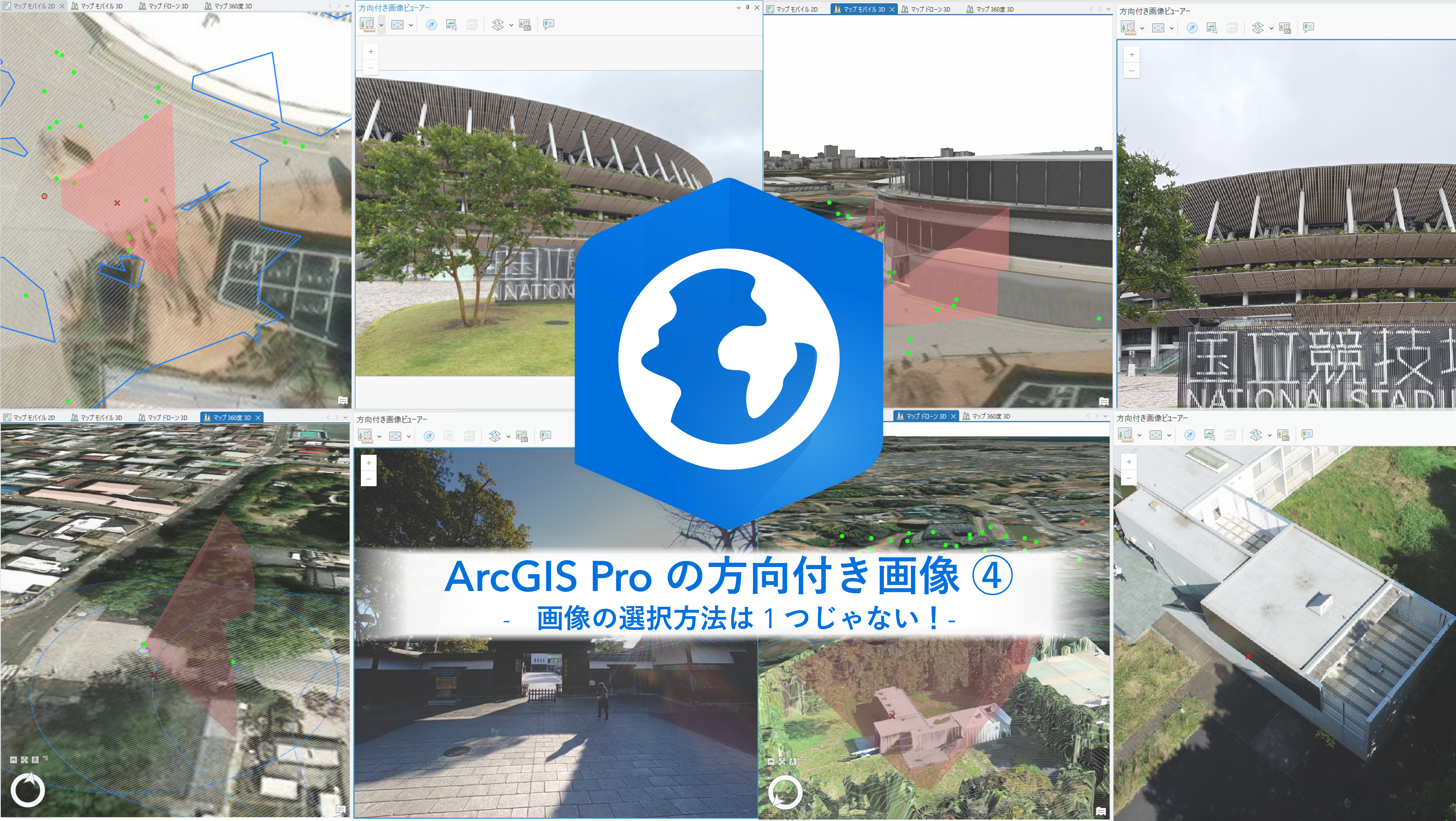This screenshot has height=821, width=1456.
Task: Close the マップ 360度 3D tab
Action: pyautogui.click(x=258, y=418)
